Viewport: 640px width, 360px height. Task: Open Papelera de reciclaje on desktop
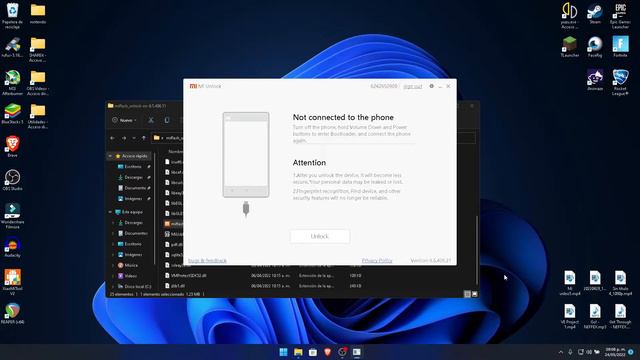[13, 16]
